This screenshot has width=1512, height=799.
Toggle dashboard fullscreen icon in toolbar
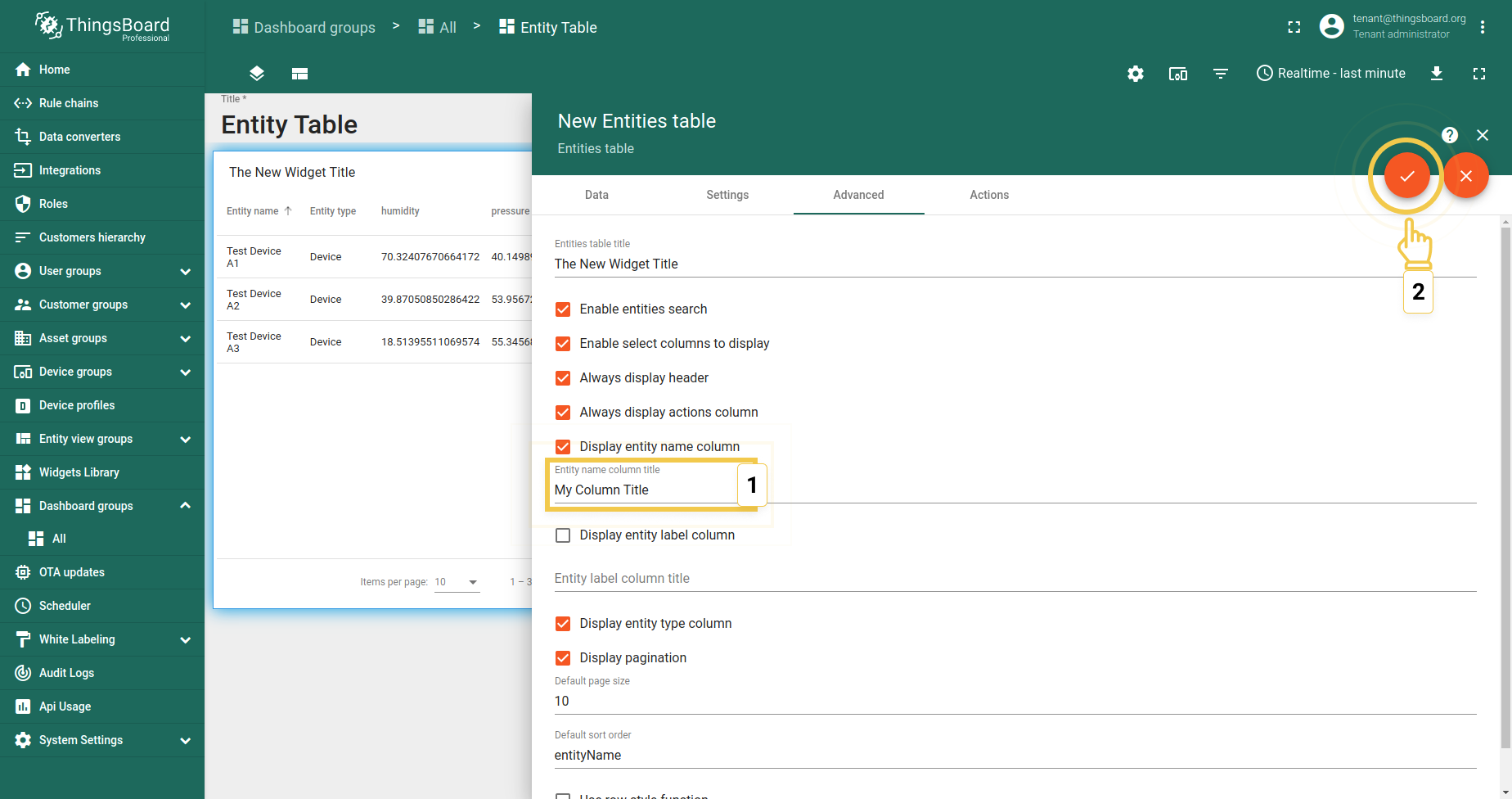coord(1479,74)
